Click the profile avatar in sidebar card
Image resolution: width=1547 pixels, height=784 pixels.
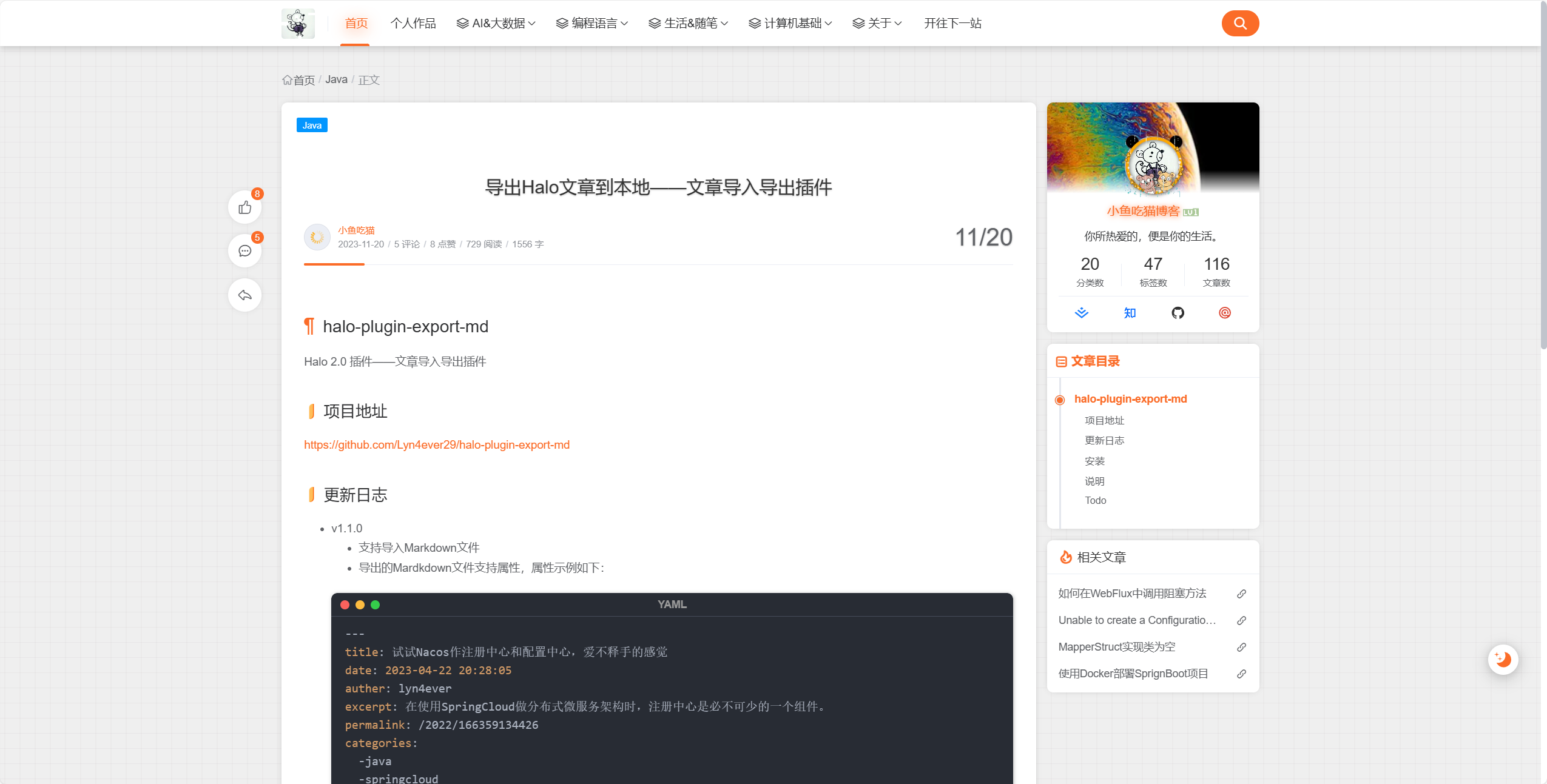coord(1153,166)
